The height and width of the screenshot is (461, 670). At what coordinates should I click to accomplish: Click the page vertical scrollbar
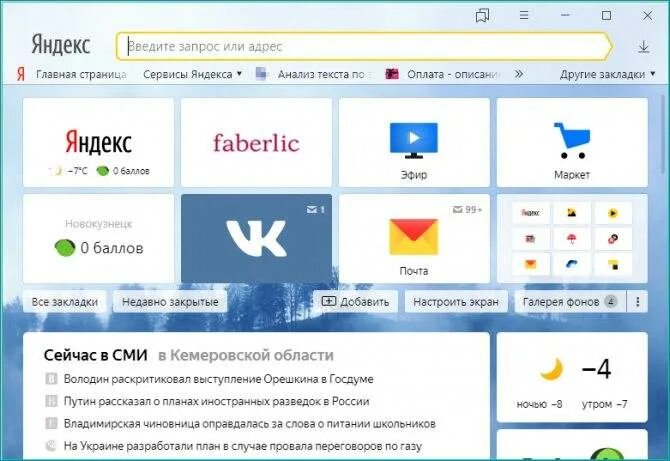click(663, 134)
